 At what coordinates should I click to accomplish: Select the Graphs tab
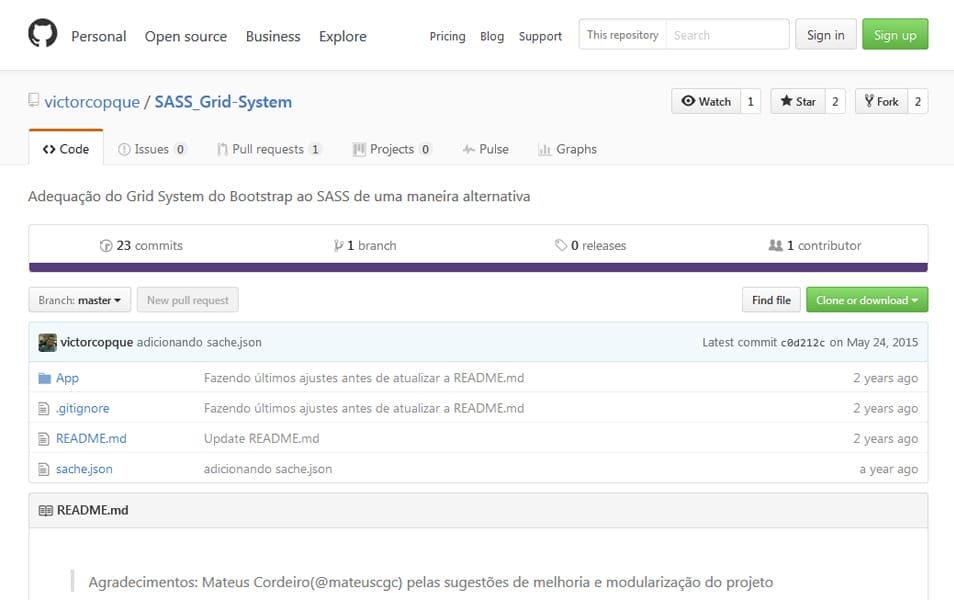567,148
